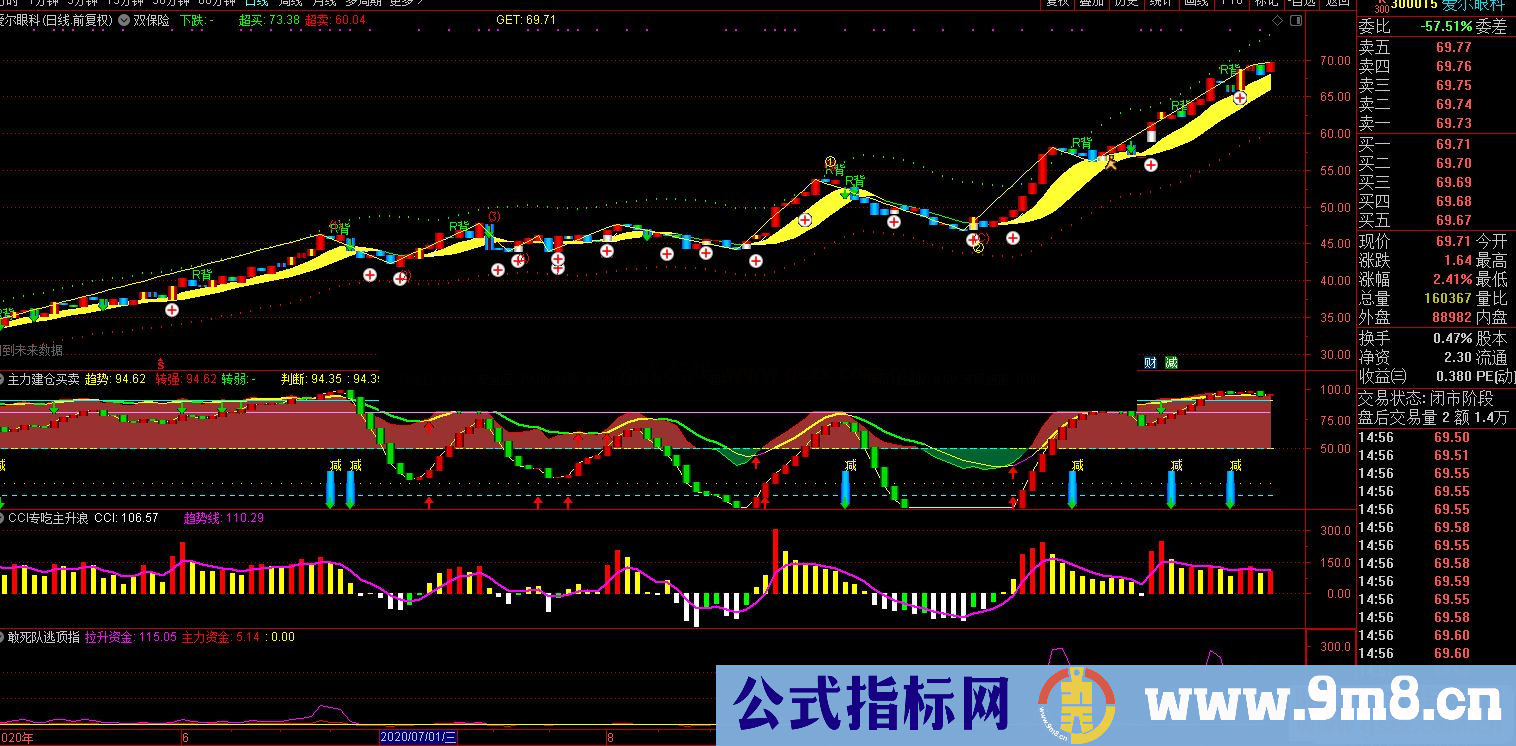Click the 卖一 price 69.73
Viewport: 1516px width, 746px height.
coord(1453,123)
